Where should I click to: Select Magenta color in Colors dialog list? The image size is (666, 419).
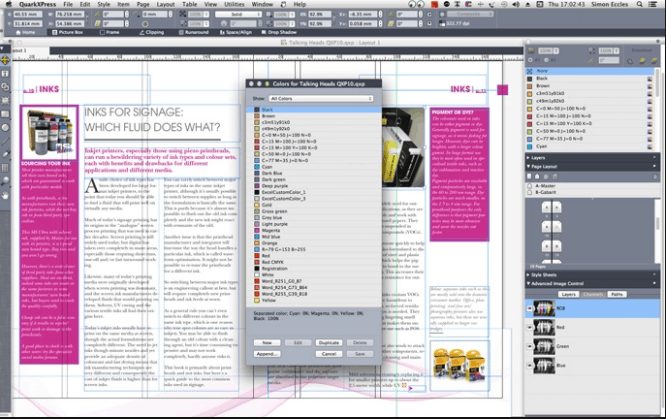[x=313, y=230]
